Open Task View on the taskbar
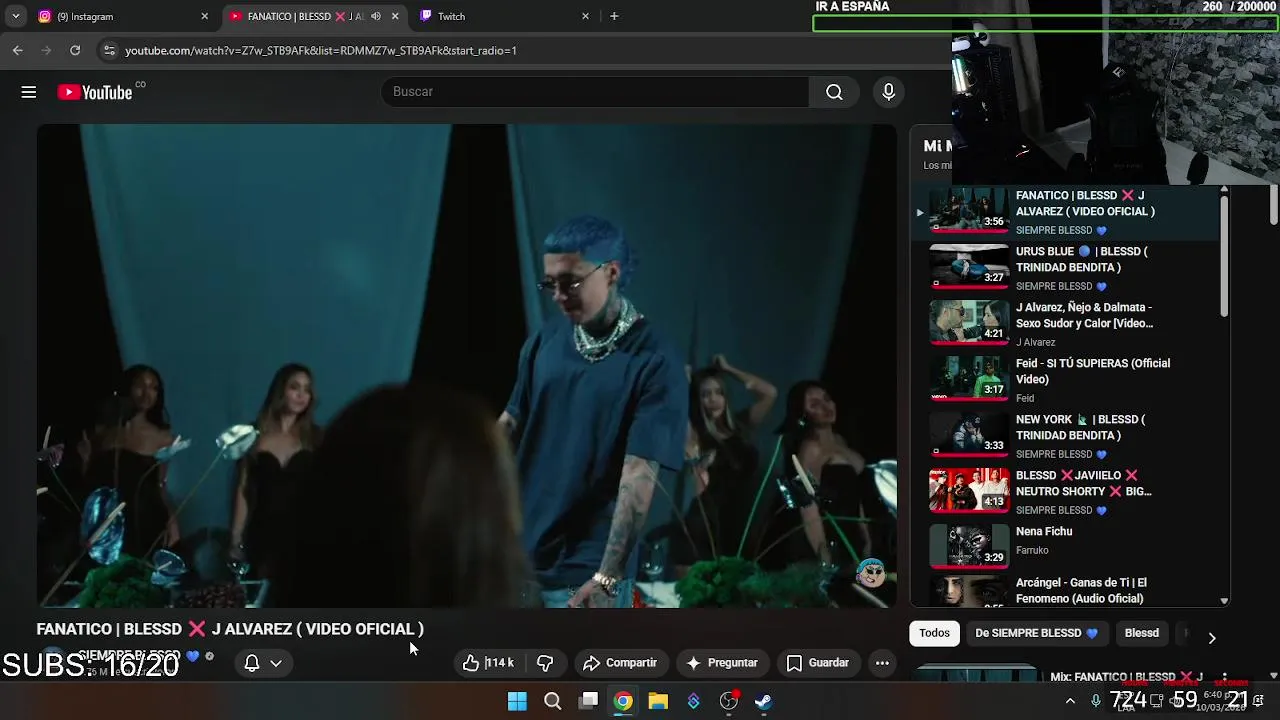 click(x=589, y=701)
